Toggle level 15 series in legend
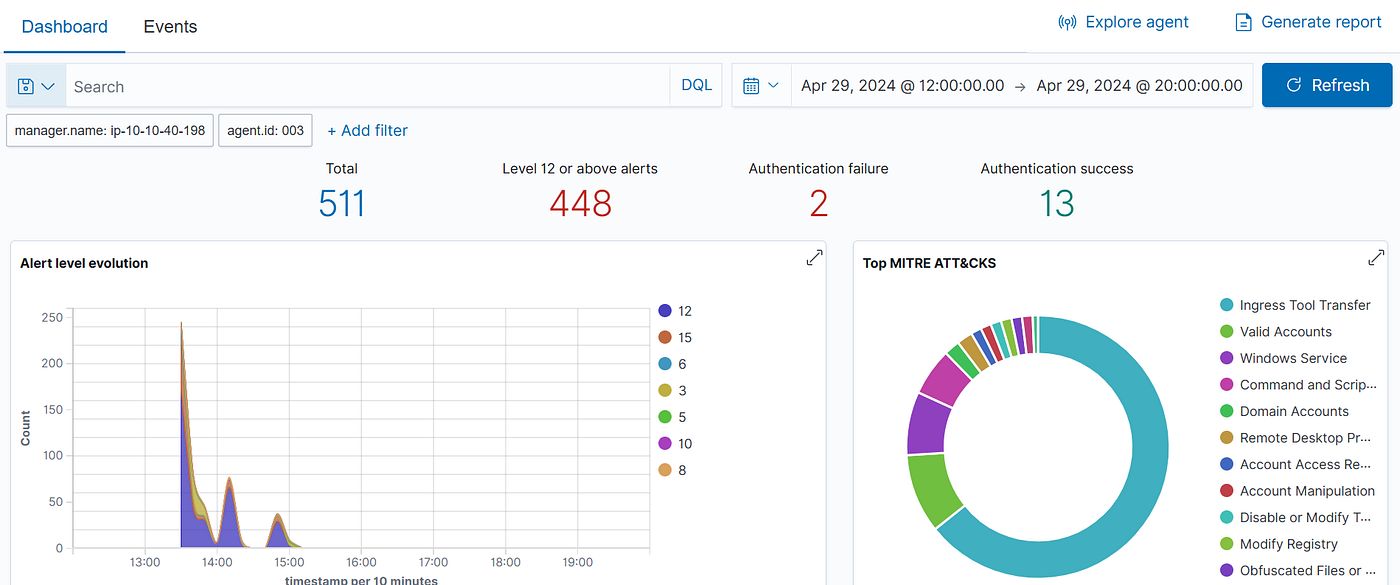The height and width of the screenshot is (585, 1400). [x=675, y=338]
